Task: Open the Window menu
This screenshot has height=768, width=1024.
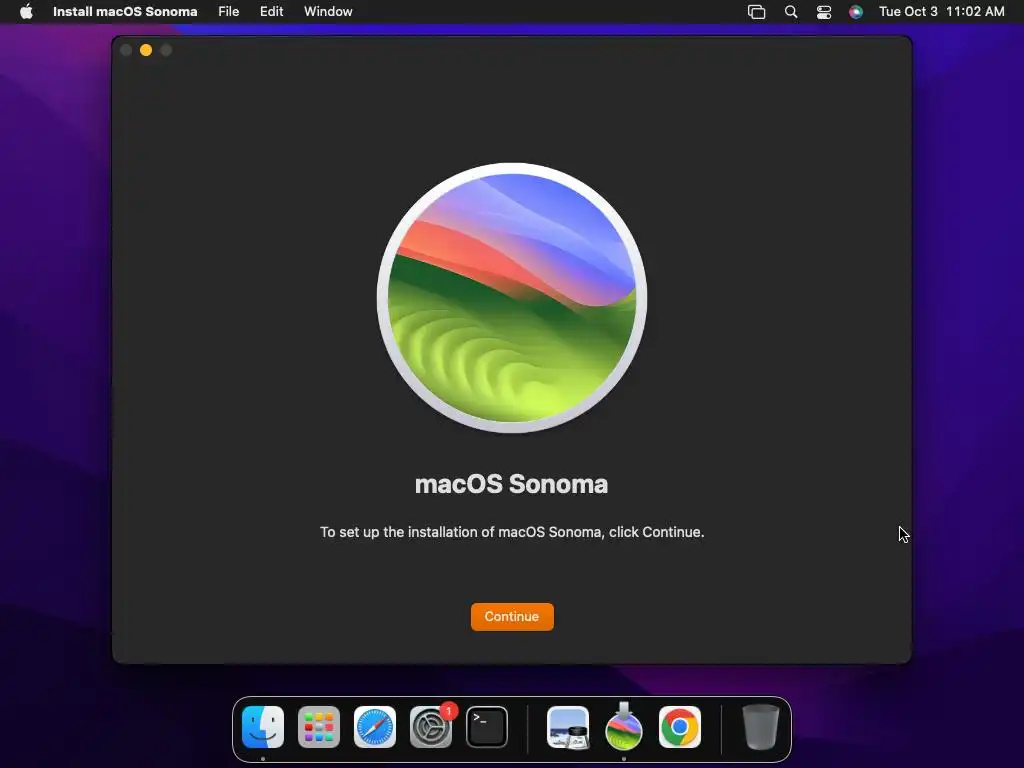Action: [x=328, y=11]
